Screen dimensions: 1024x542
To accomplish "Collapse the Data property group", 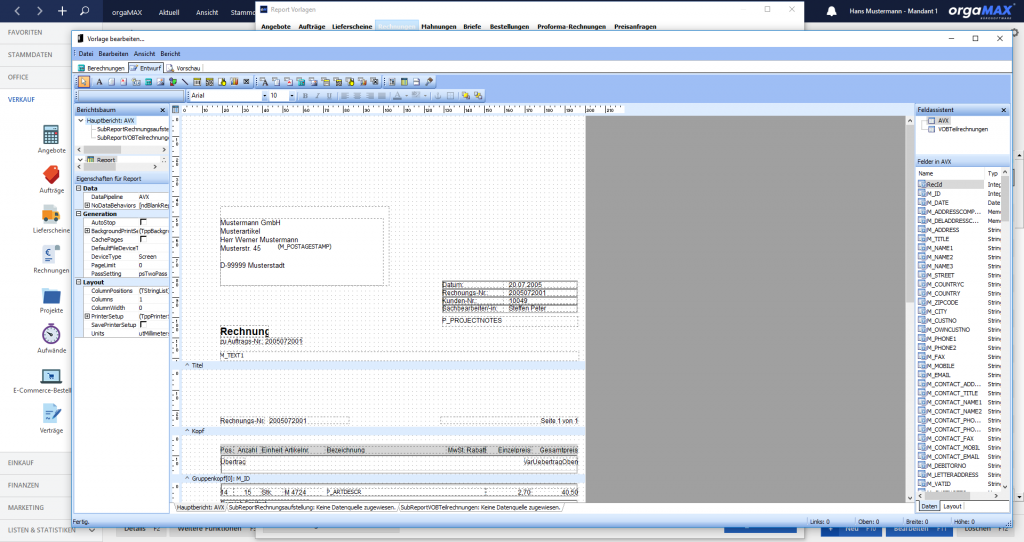I will point(79,188).
